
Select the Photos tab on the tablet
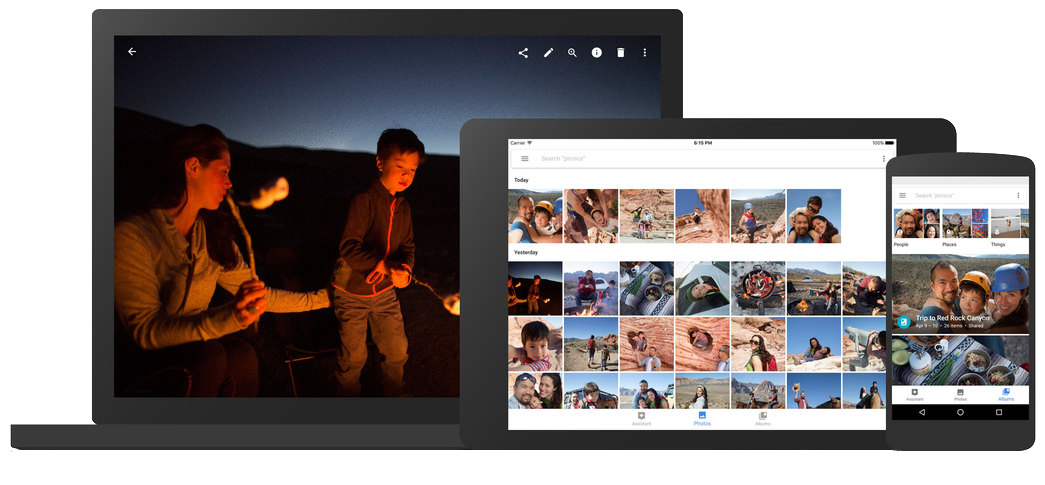[702, 418]
